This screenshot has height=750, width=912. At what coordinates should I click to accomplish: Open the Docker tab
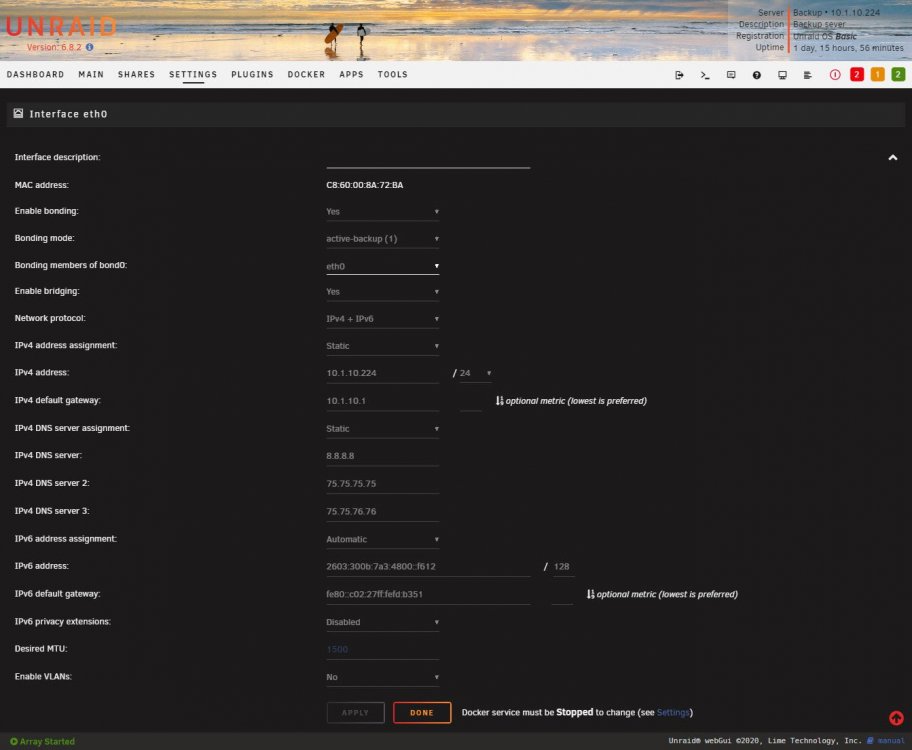307,74
